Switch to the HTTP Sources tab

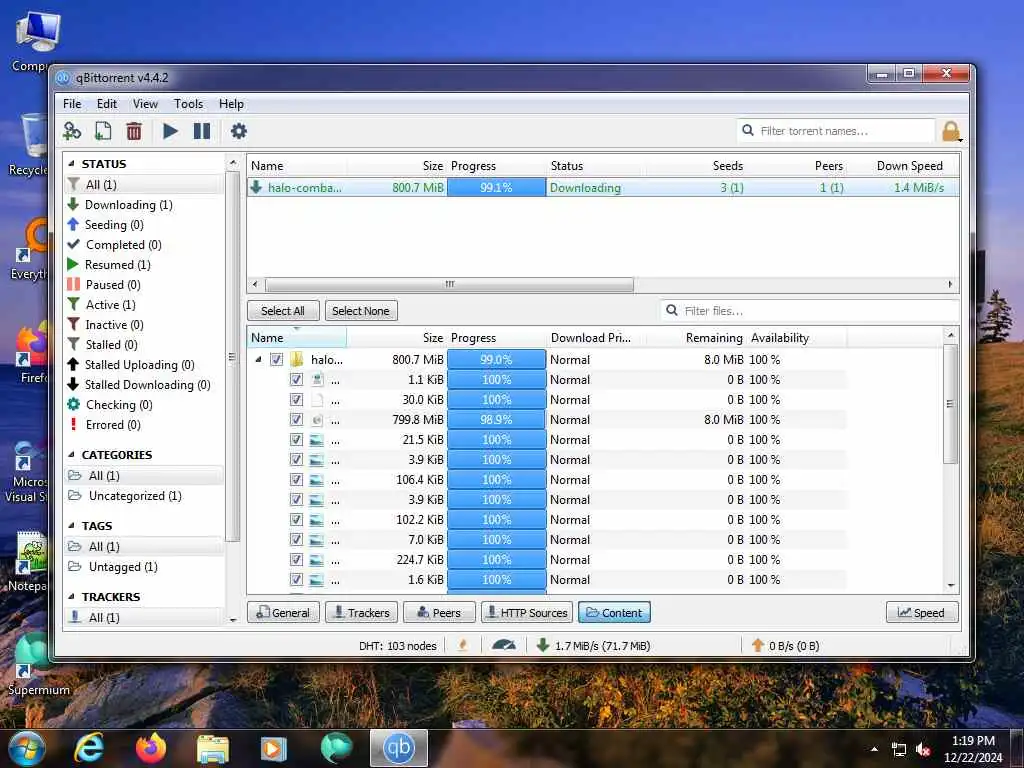527,613
